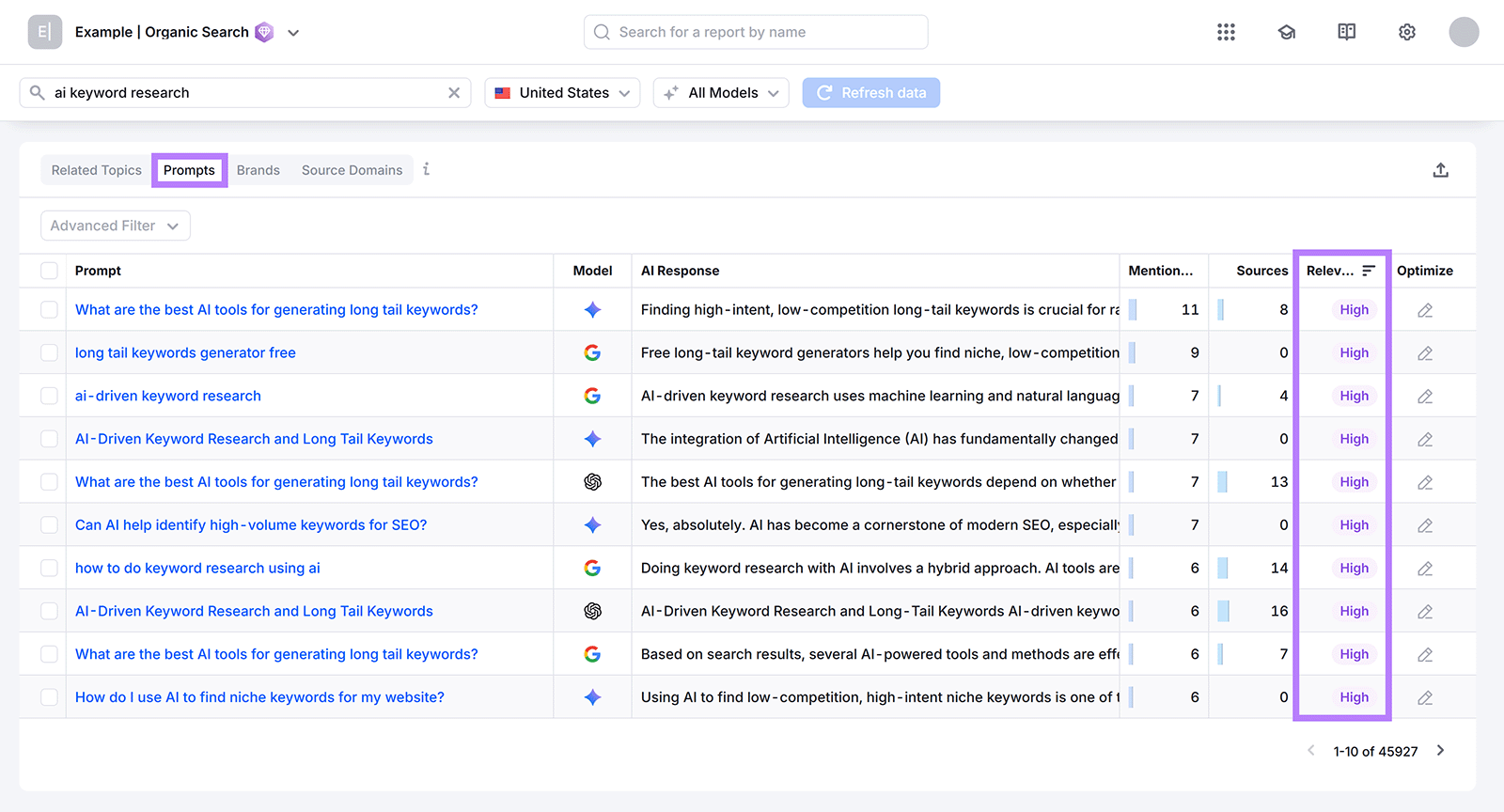Click the search magnifier icon in keyword field
The height and width of the screenshot is (812, 1504).
pyautogui.click(x=37, y=92)
